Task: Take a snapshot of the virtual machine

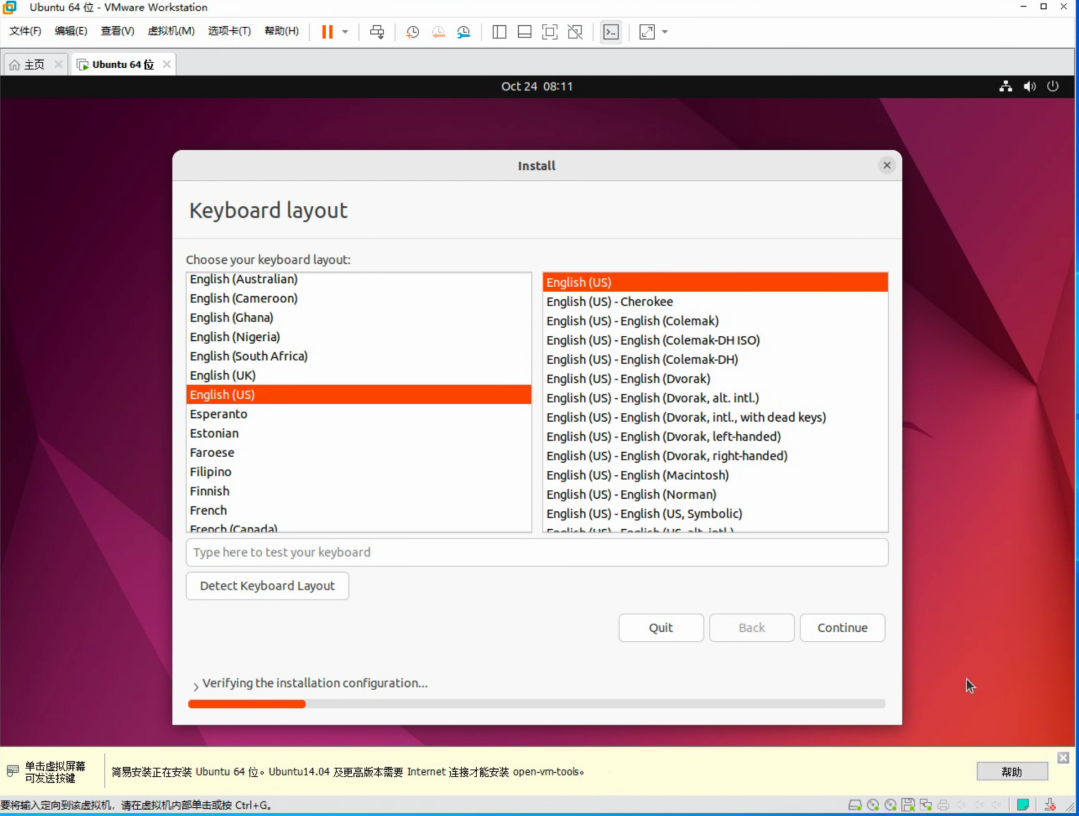Action: (x=412, y=32)
